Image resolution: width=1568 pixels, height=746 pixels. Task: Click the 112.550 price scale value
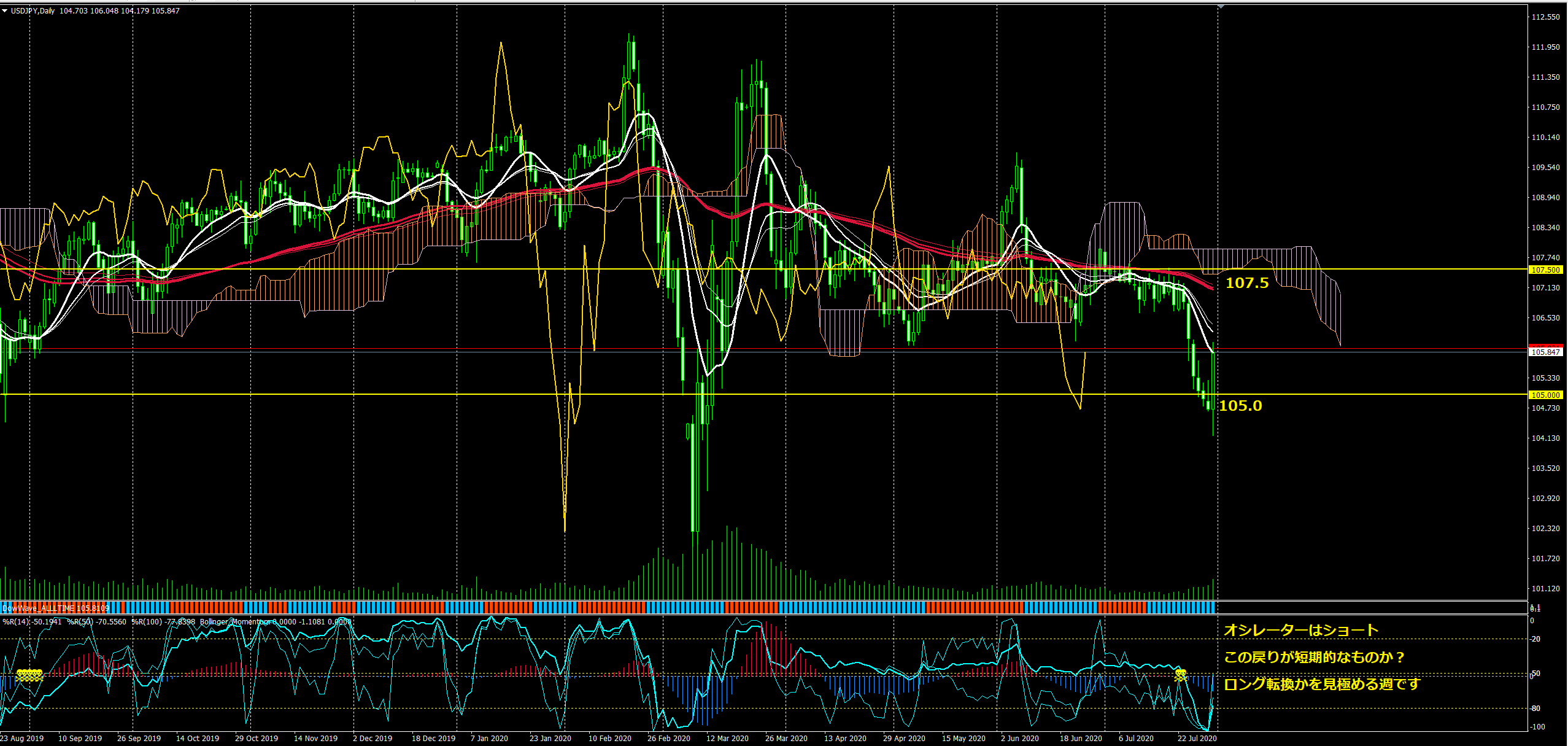pos(1545,17)
